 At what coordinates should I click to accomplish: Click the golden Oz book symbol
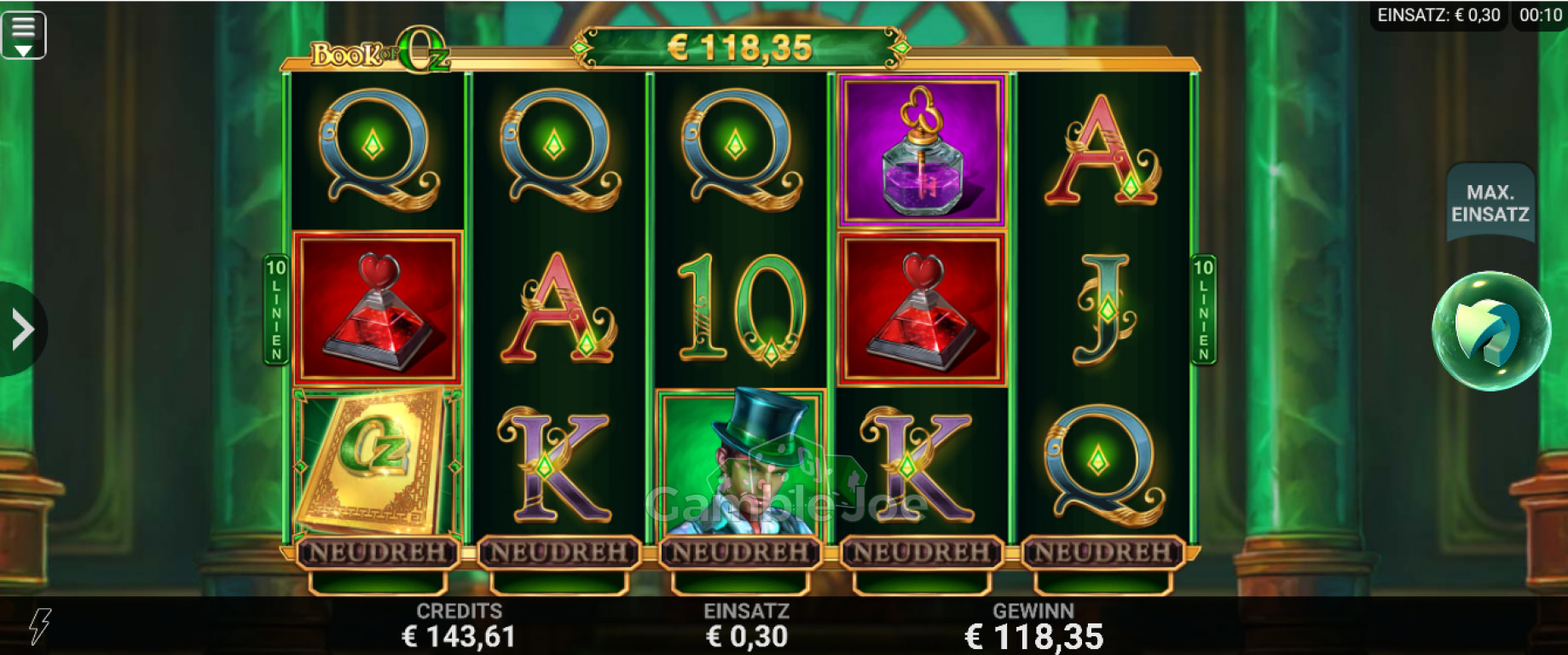tap(378, 461)
